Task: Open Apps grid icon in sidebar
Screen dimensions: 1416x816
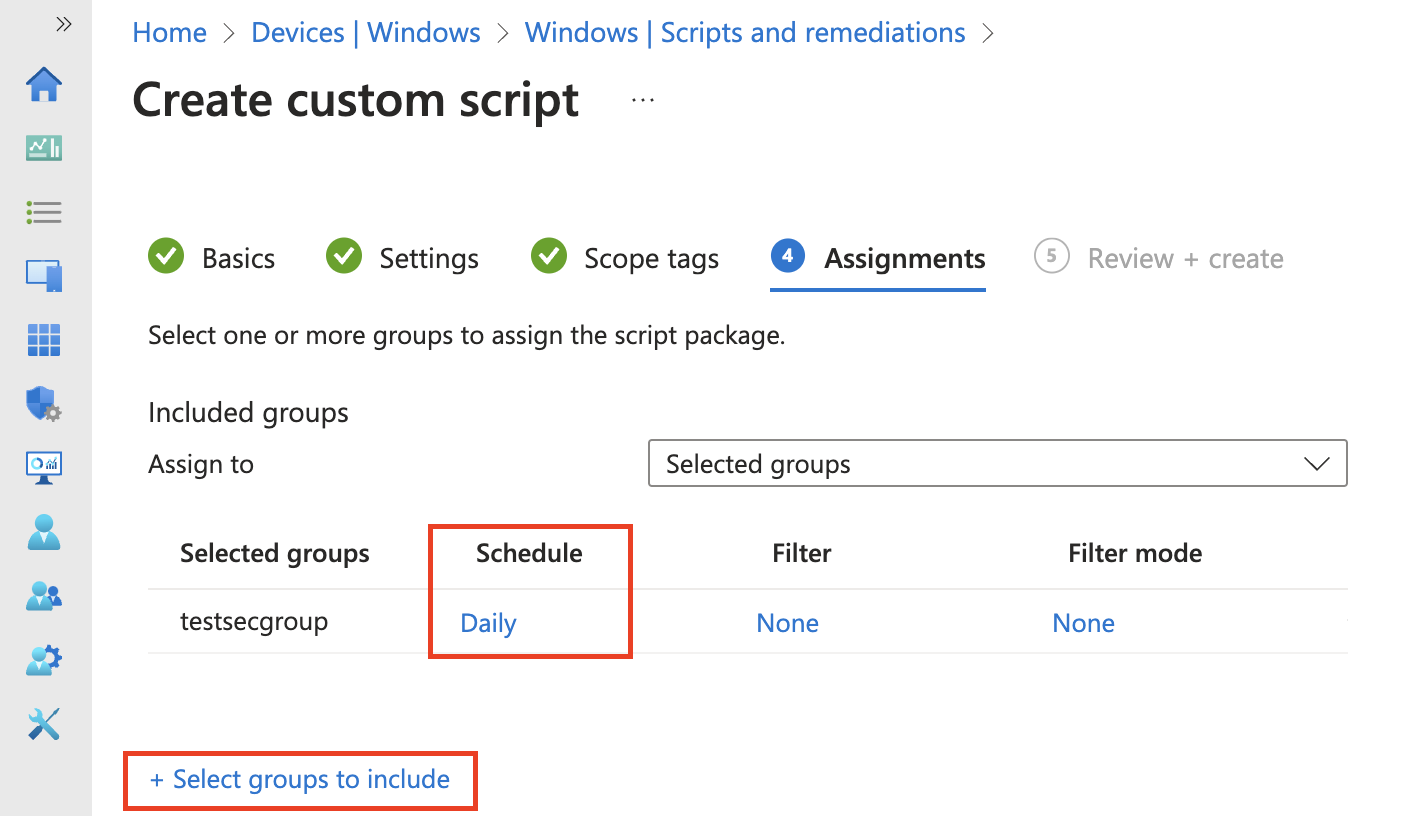Action: [44, 340]
